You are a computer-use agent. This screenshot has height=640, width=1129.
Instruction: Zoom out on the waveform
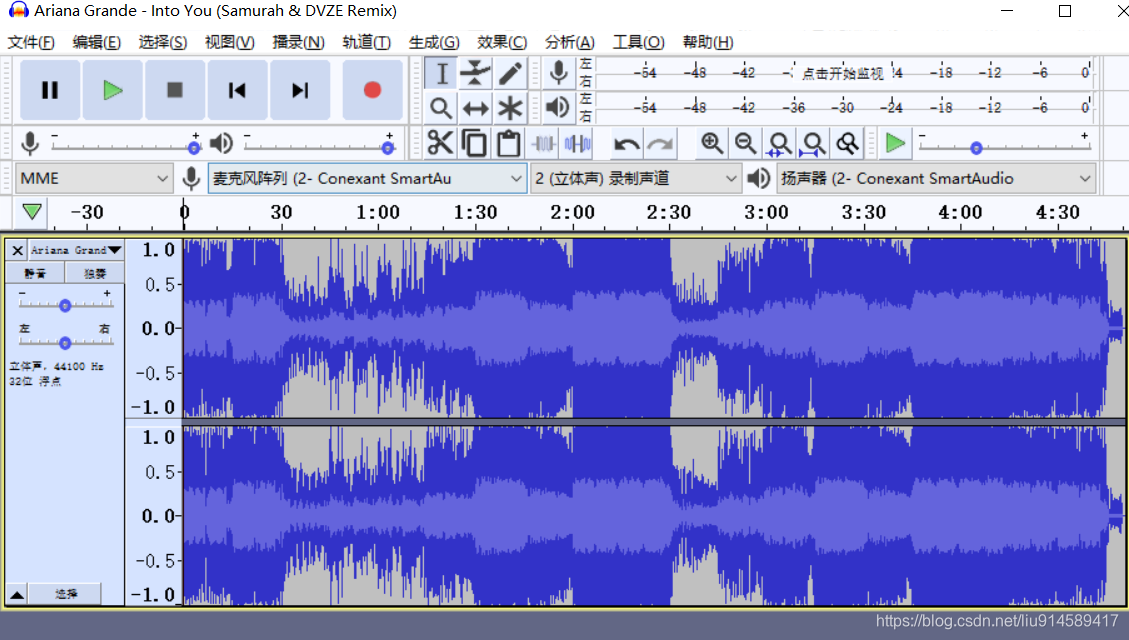click(746, 143)
